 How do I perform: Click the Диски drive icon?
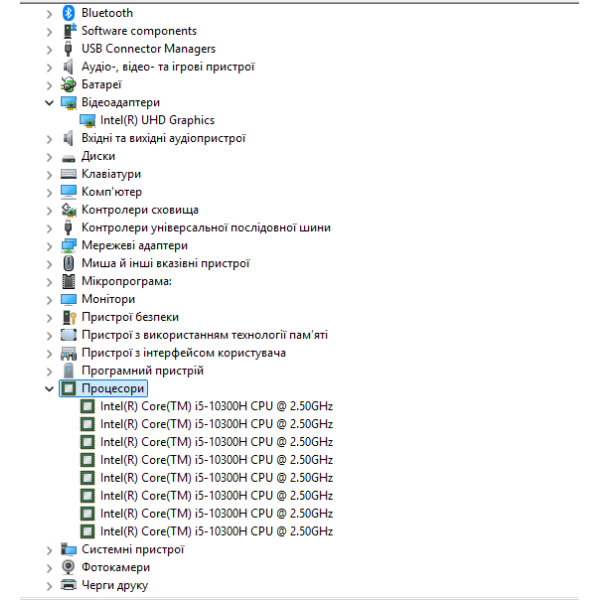68,157
